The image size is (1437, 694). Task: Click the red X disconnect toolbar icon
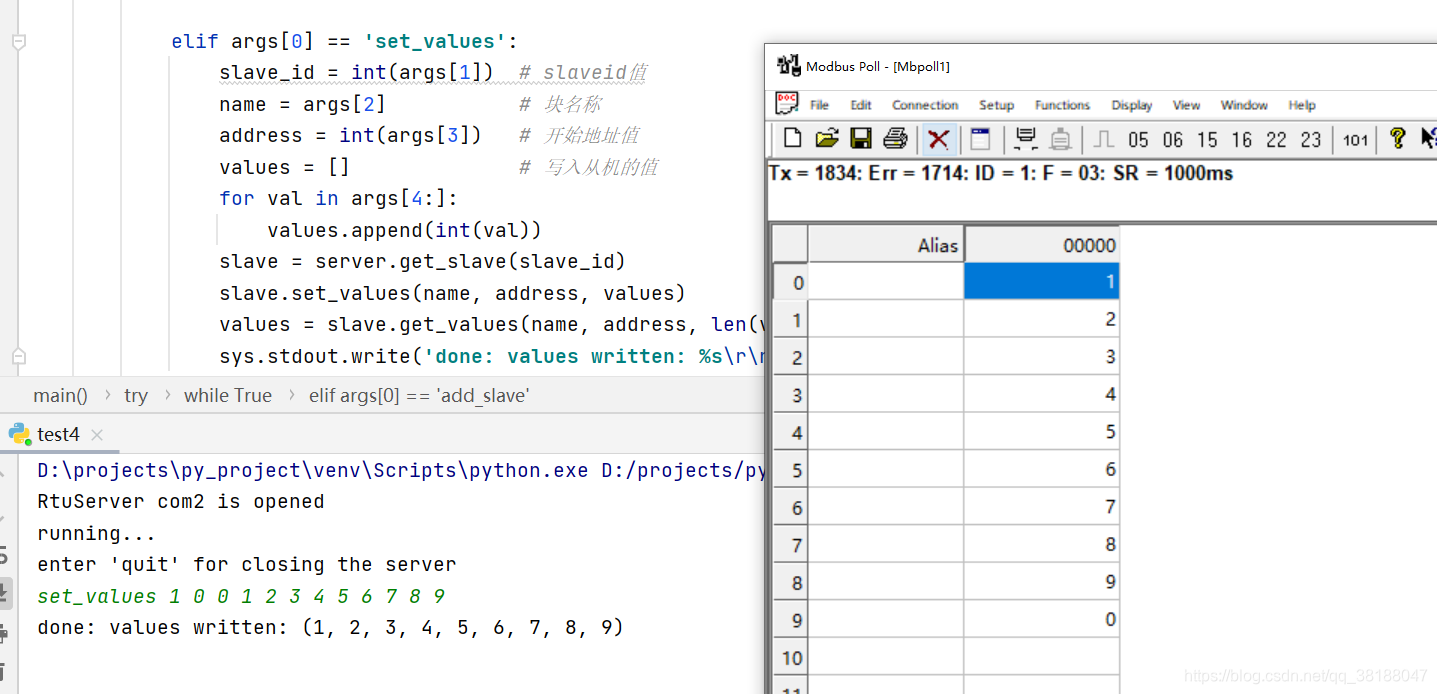click(x=938, y=139)
